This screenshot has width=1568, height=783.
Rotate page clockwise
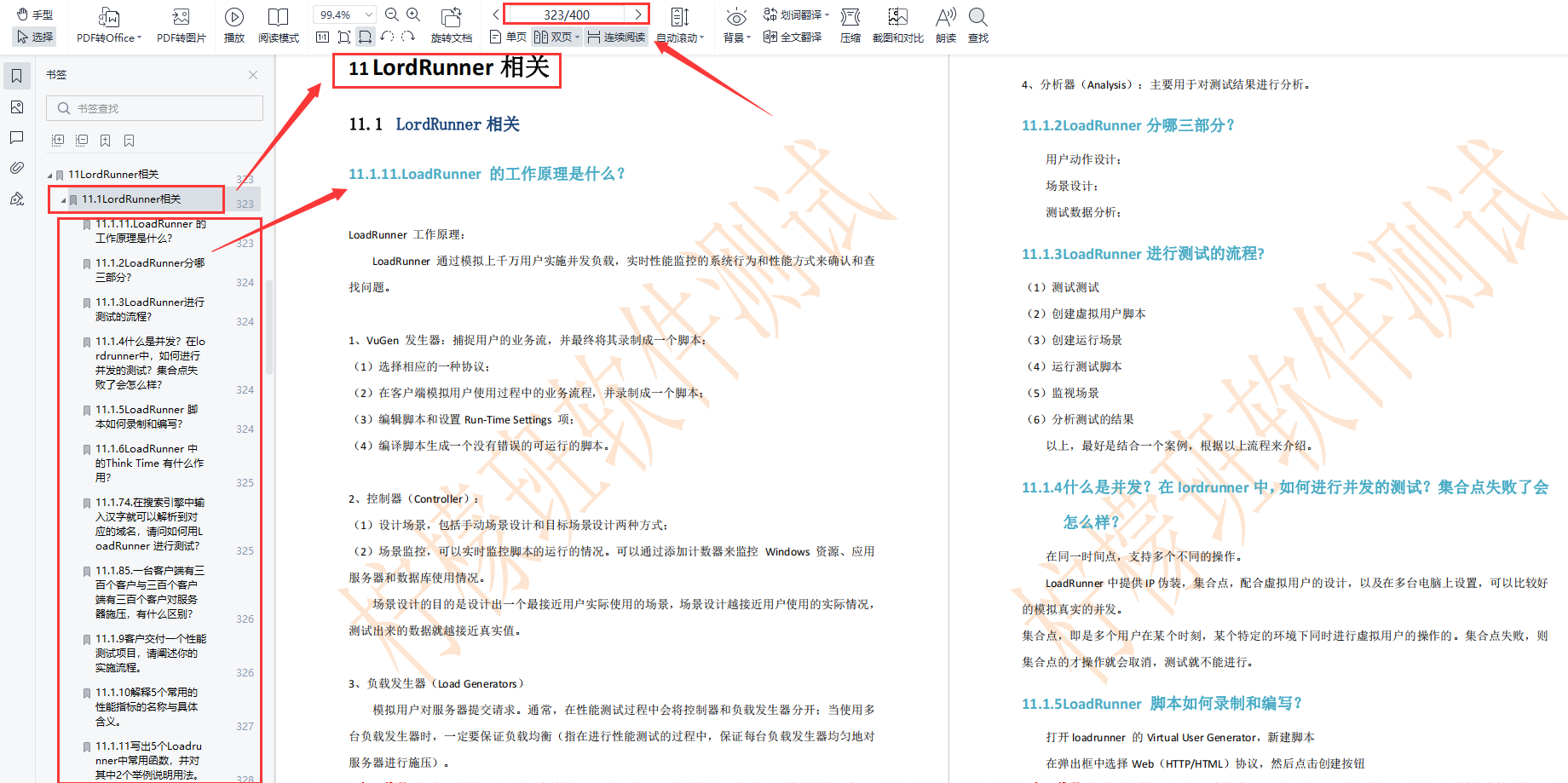[x=408, y=37]
